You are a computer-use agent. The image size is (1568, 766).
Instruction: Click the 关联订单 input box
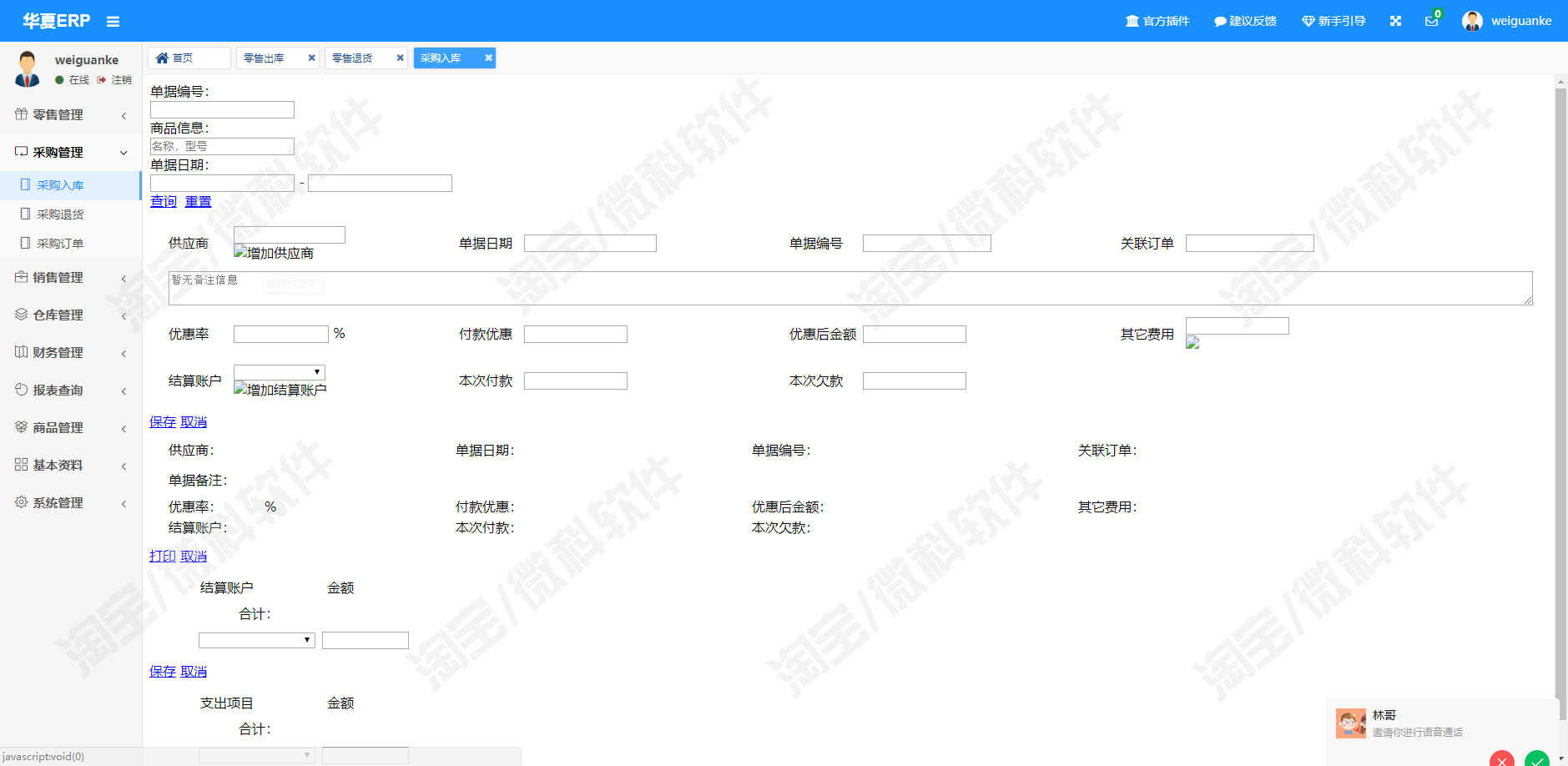click(x=1250, y=243)
